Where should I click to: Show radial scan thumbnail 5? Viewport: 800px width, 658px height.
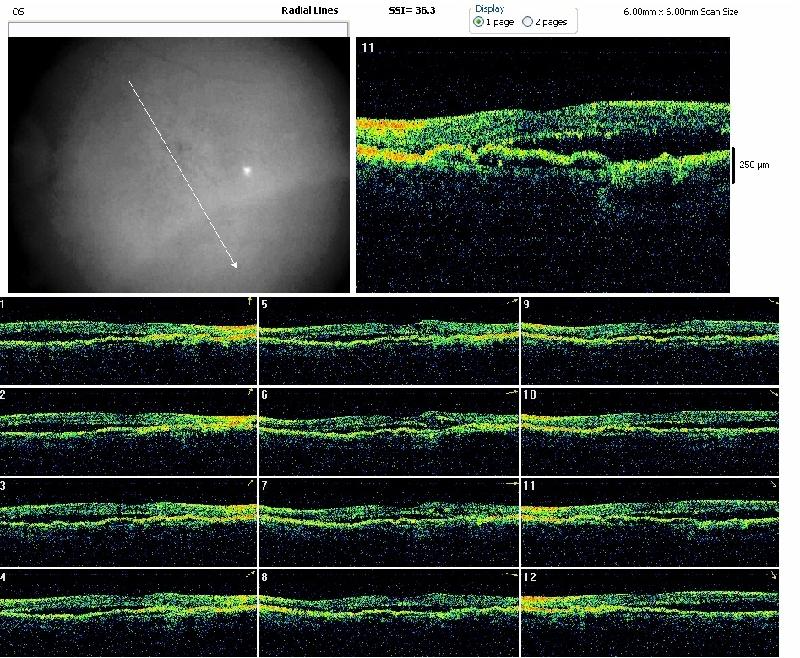tap(389, 340)
